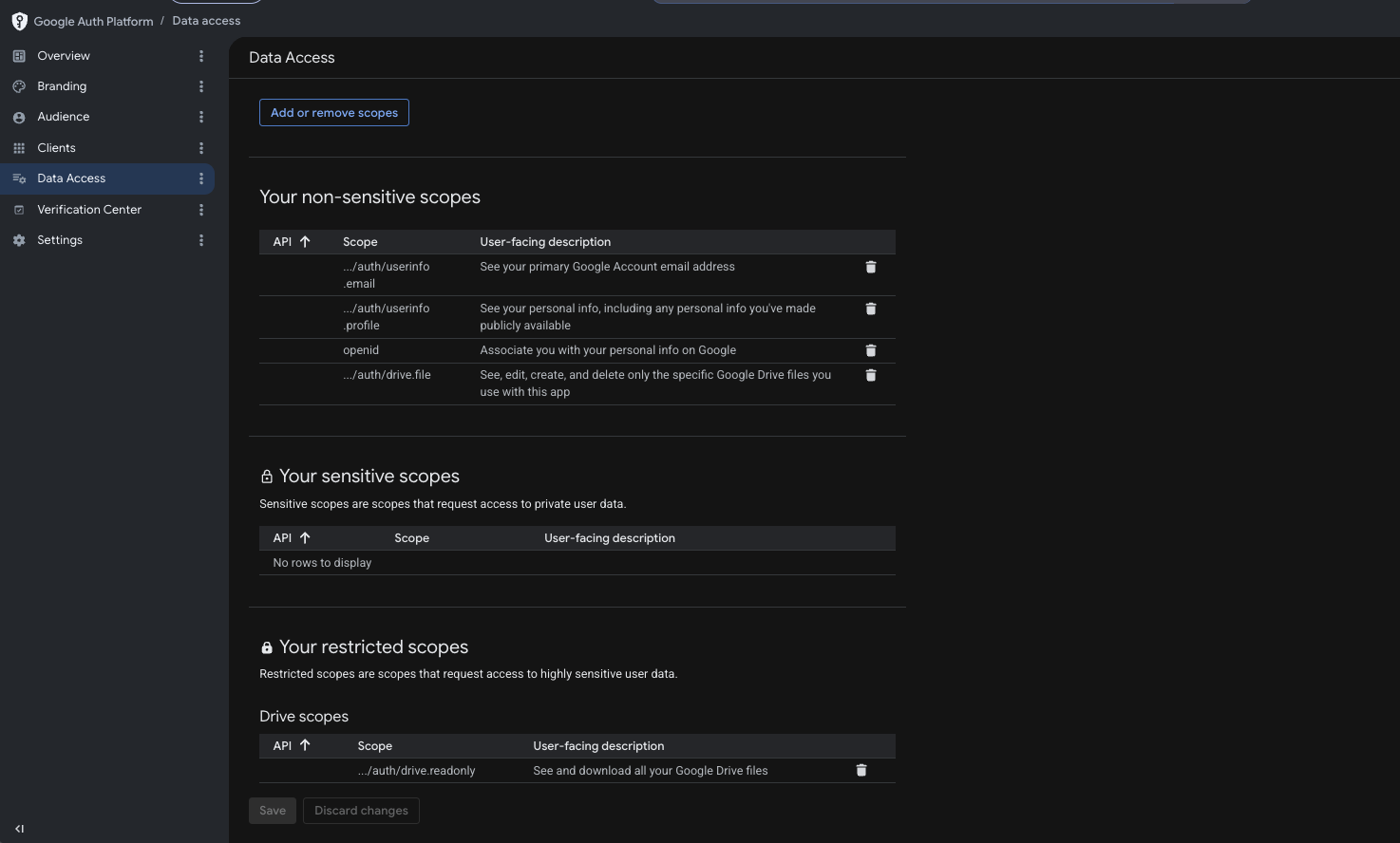Collapse the sidebar navigation panel
This screenshot has width=1400, height=843.
(19, 829)
